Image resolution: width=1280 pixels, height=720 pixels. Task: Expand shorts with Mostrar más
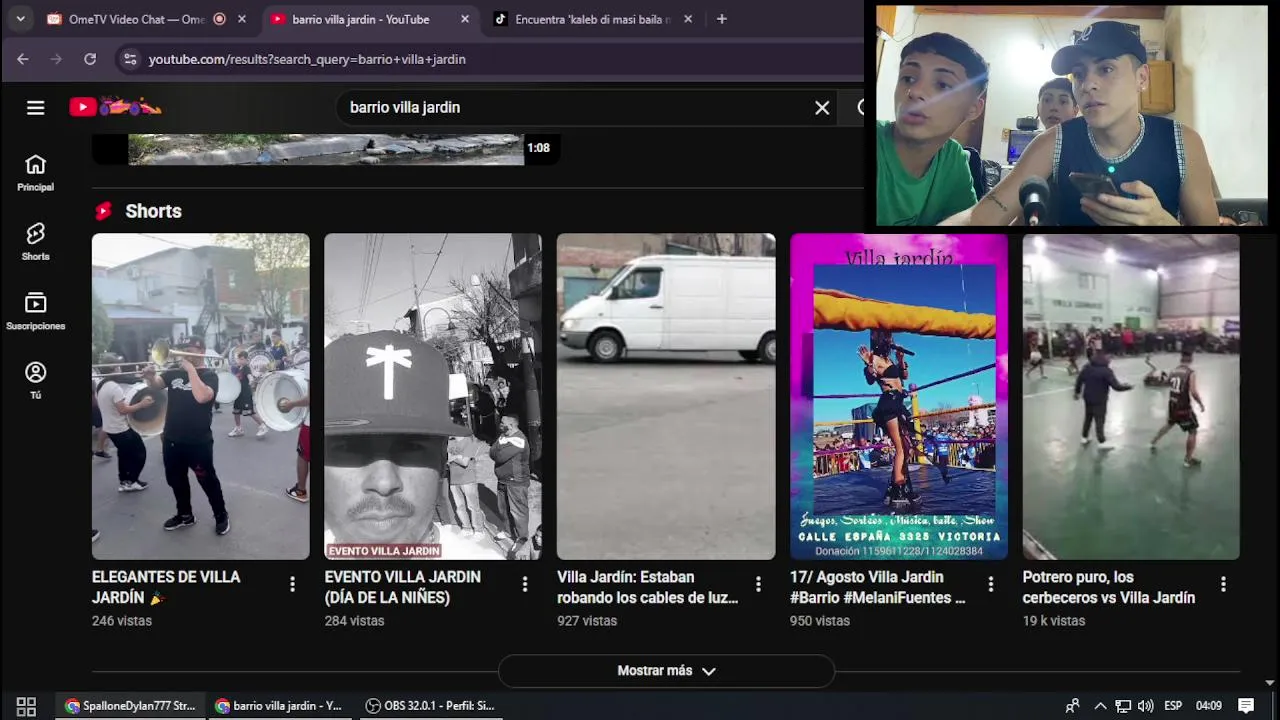(x=666, y=671)
